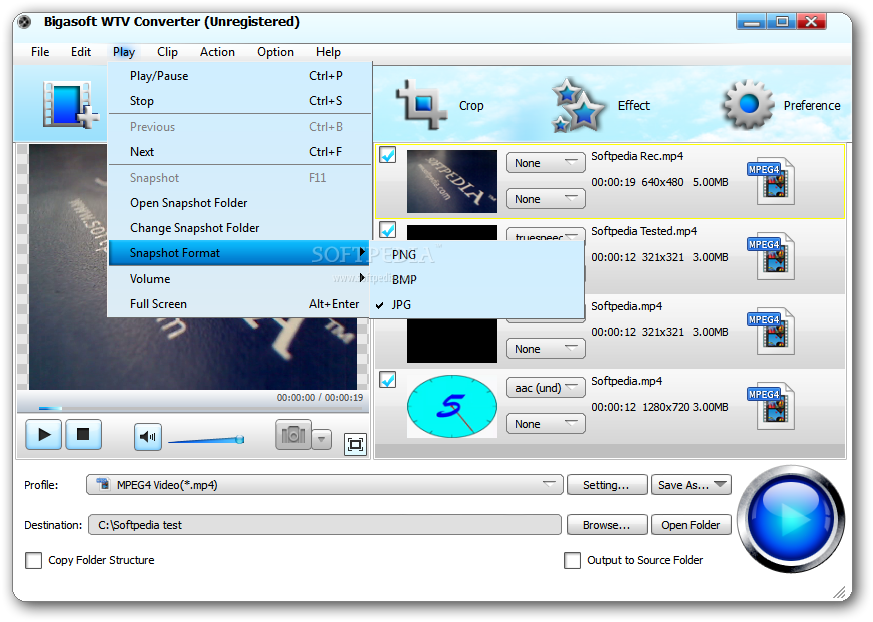Mute audio with the speaker icon

tap(148, 437)
